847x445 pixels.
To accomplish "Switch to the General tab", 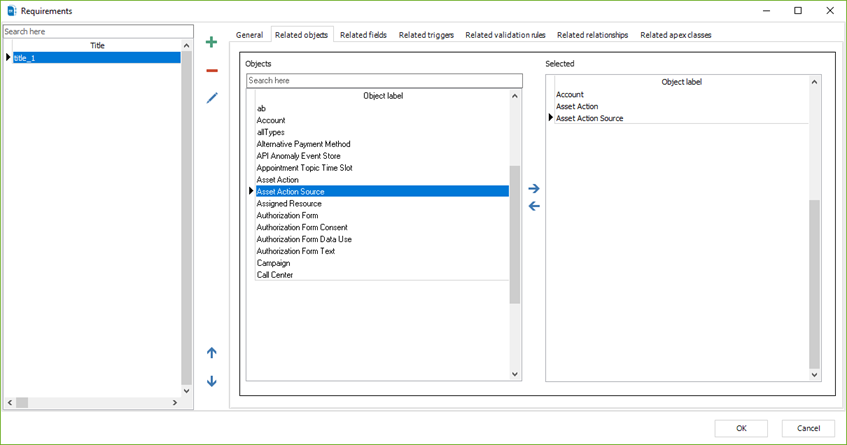I will point(249,35).
